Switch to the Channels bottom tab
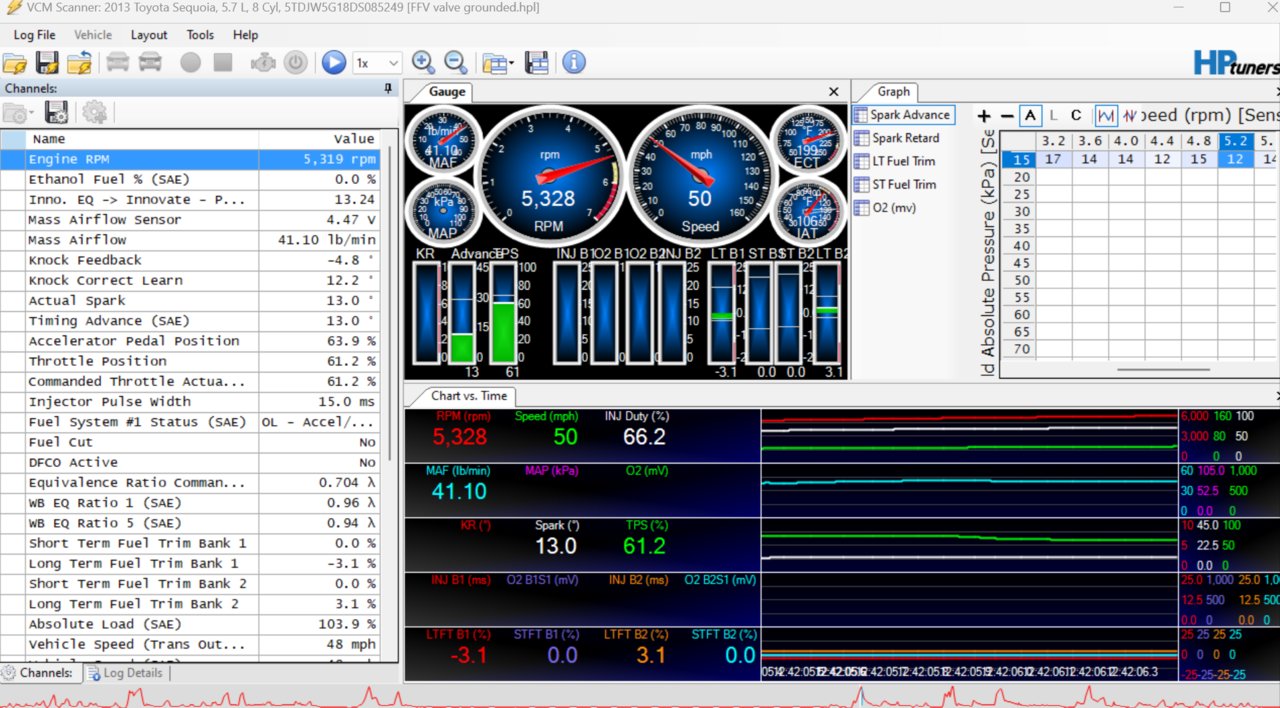Image resolution: width=1280 pixels, height=708 pixels. [40, 673]
